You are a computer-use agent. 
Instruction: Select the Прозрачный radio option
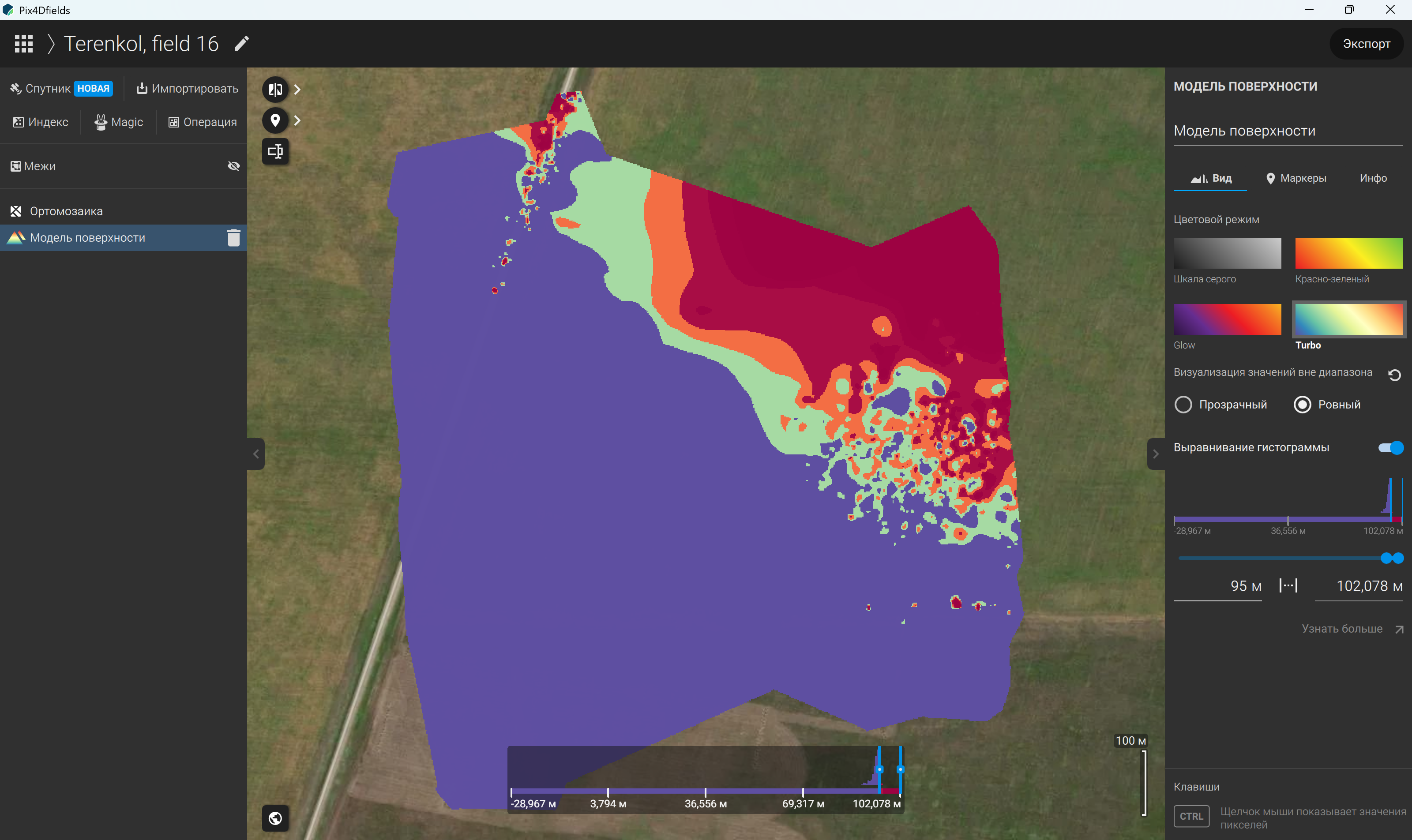coord(1183,404)
